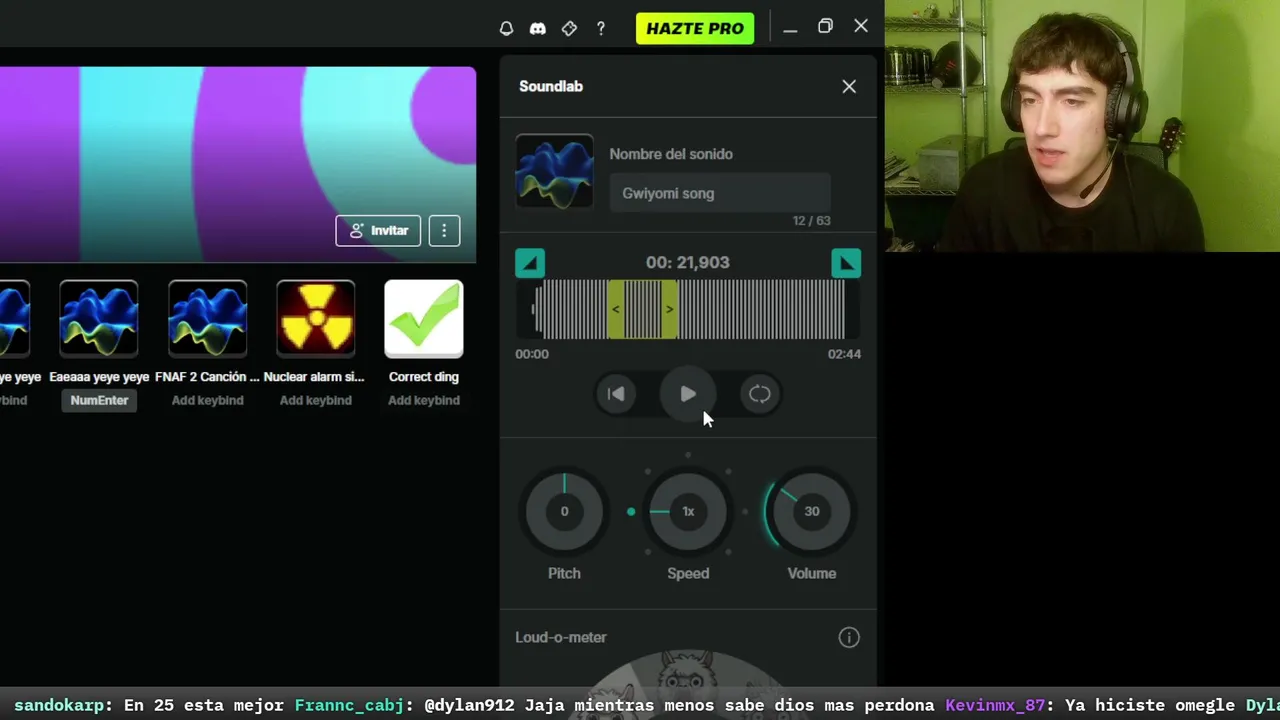
Task: Open the help question mark icon
Action: click(x=601, y=28)
